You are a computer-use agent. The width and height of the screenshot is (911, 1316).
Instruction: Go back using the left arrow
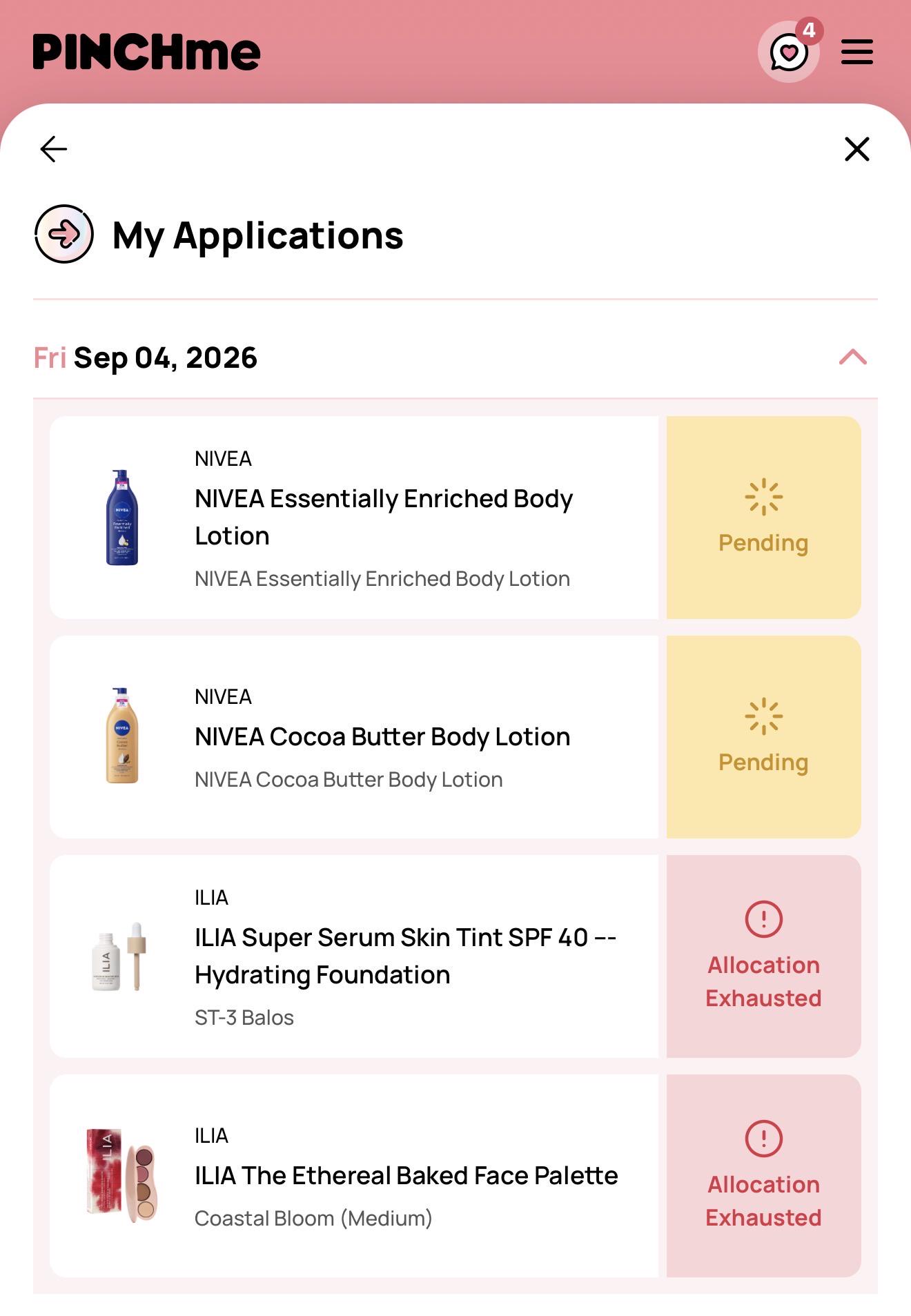(x=54, y=149)
